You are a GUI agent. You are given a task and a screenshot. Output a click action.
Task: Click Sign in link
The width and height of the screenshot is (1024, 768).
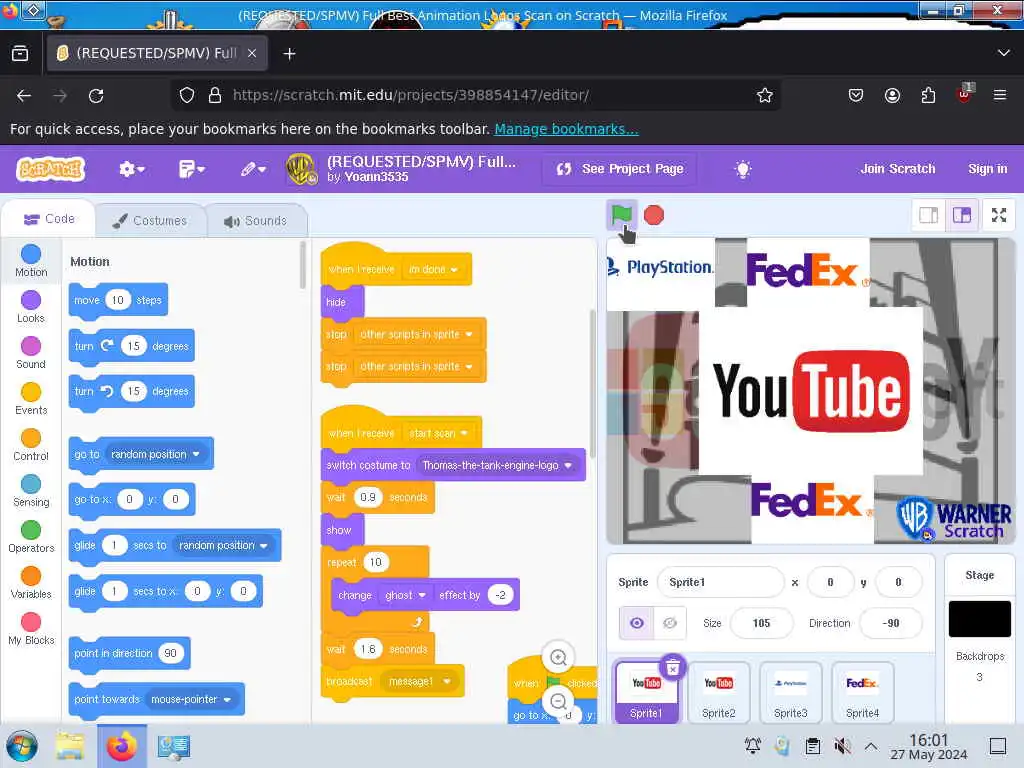(987, 169)
